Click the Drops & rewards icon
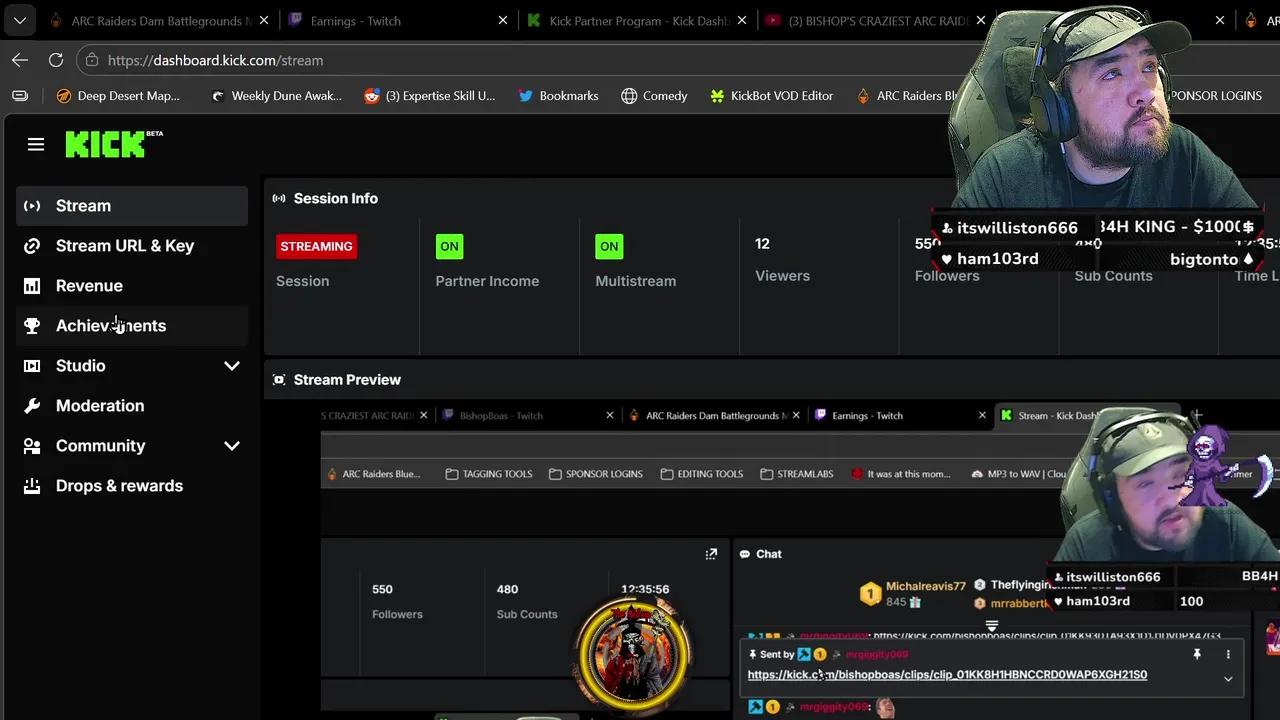 (x=31, y=486)
